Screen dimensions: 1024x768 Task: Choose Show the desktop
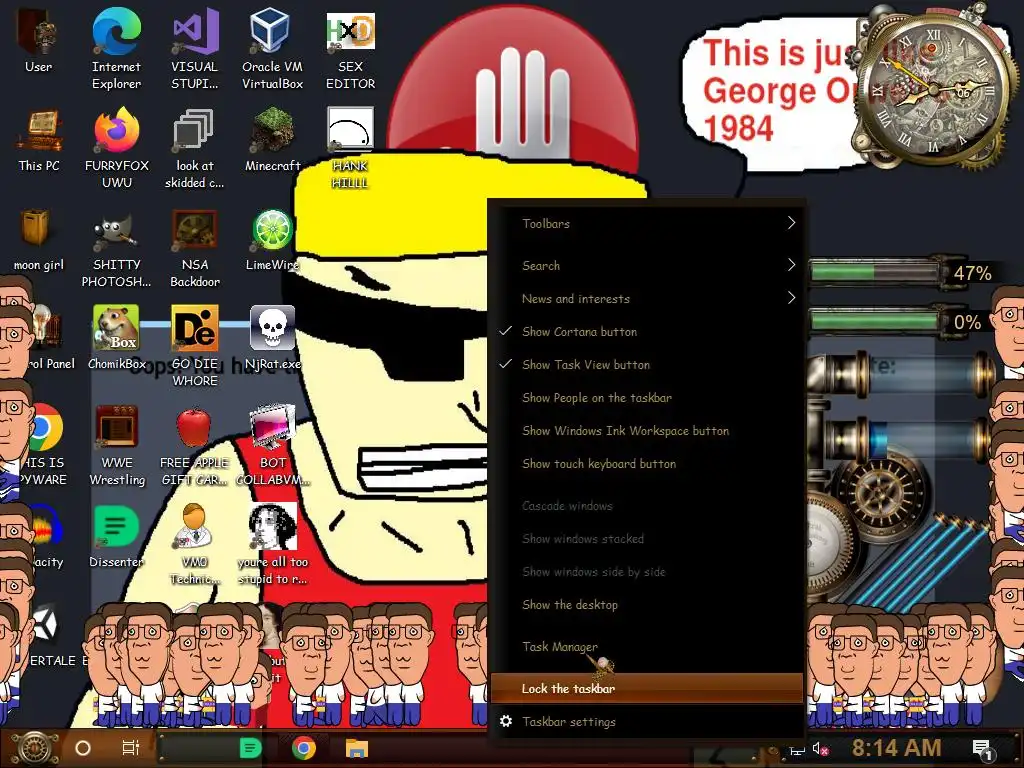[x=647, y=605]
